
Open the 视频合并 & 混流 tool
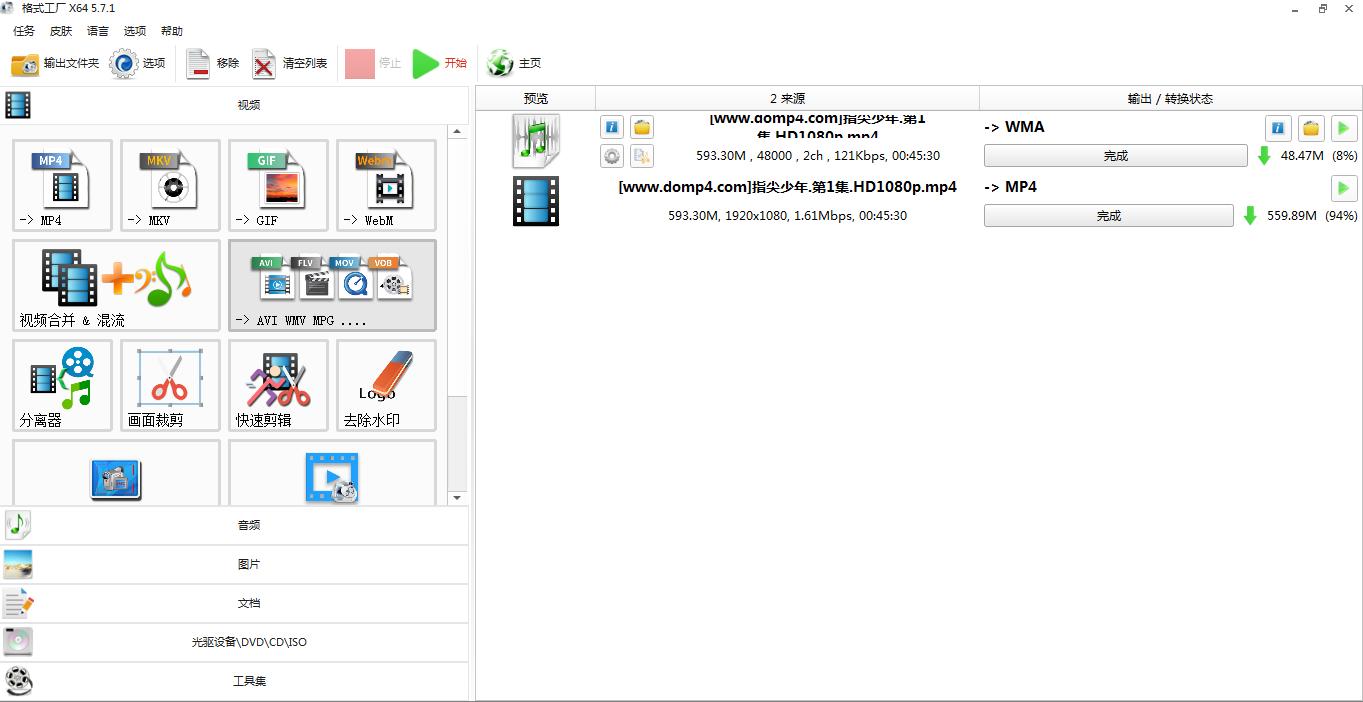[116, 285]
